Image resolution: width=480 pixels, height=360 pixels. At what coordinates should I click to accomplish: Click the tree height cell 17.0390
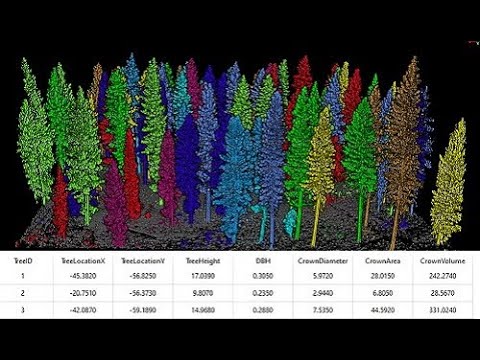[203, 276]
